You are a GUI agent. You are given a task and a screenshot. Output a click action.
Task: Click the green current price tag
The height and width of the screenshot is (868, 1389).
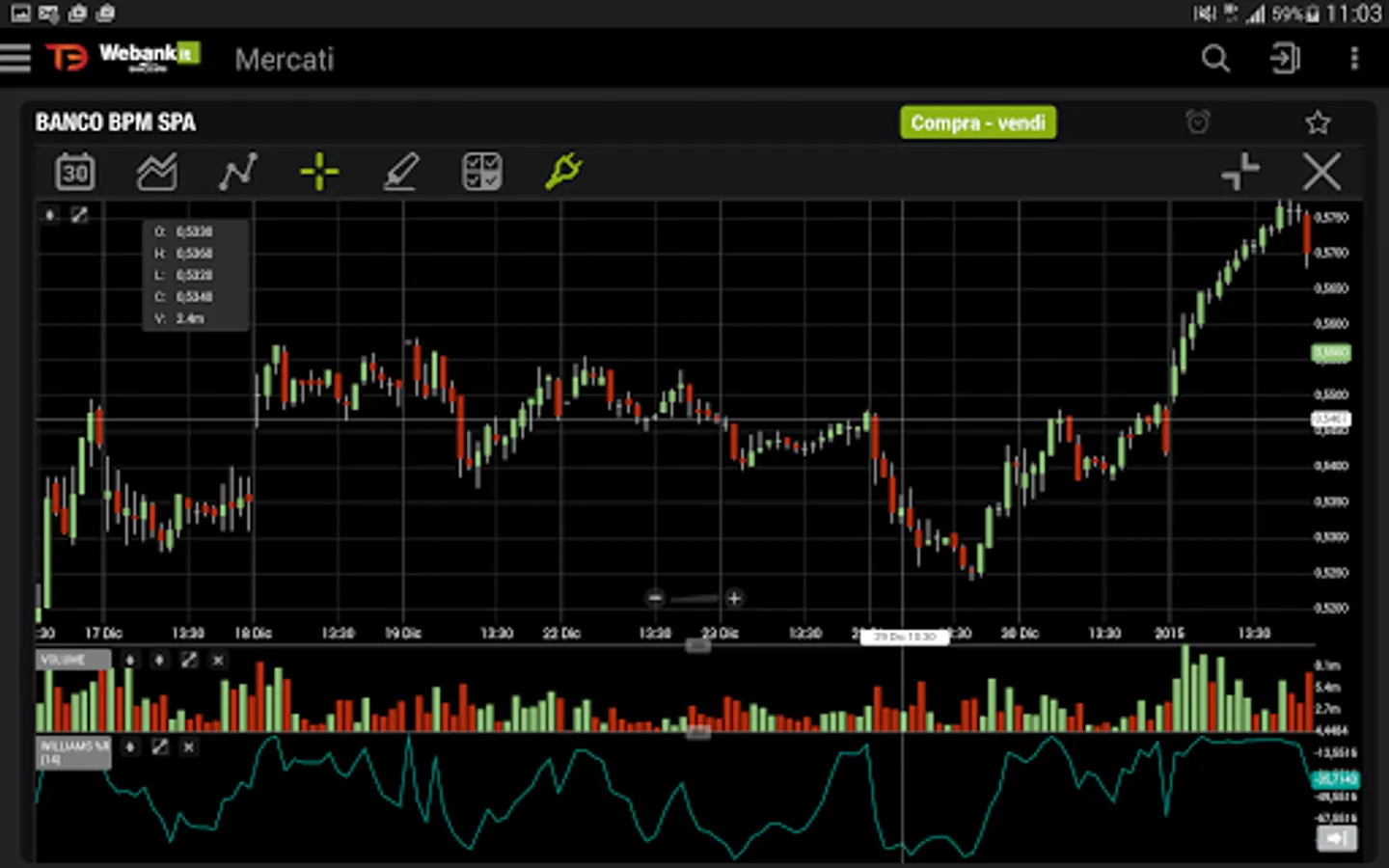pyautogui.click(x=1331, y=354)
